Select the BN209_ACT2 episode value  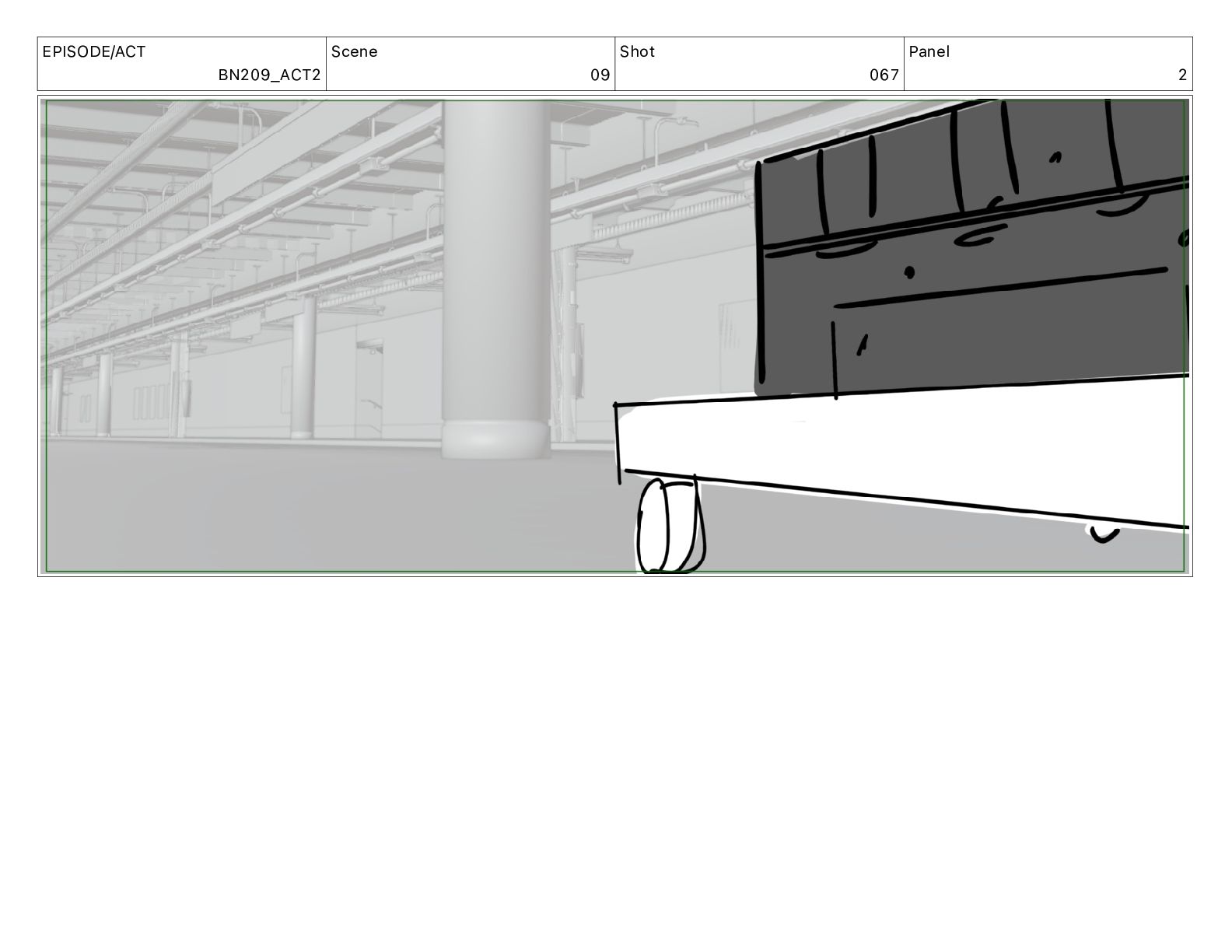point(269,75)
